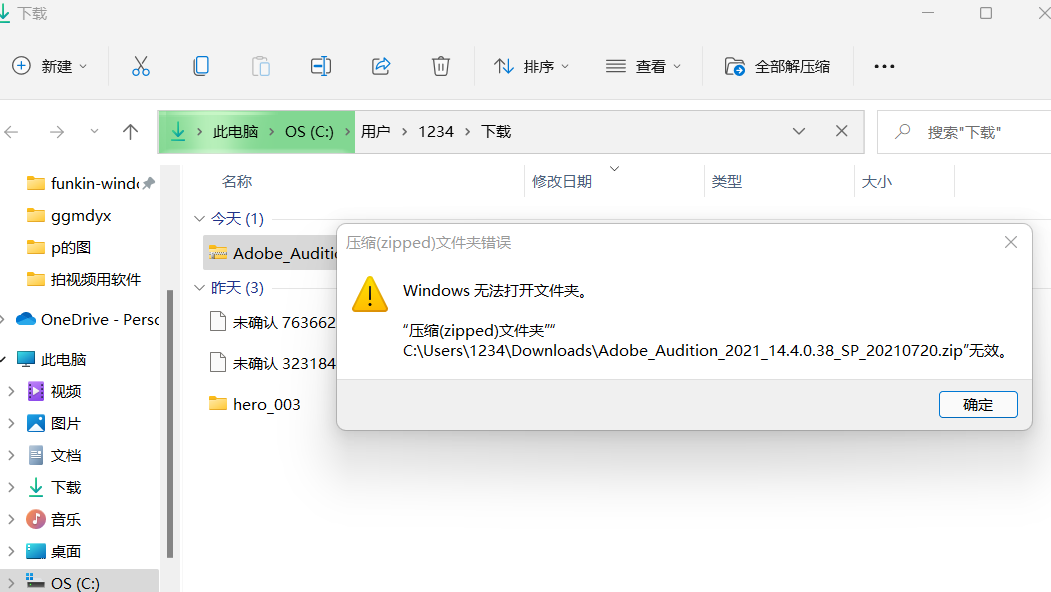
Task: Open p的图 folder in sidebar
Action: (59, 247)
